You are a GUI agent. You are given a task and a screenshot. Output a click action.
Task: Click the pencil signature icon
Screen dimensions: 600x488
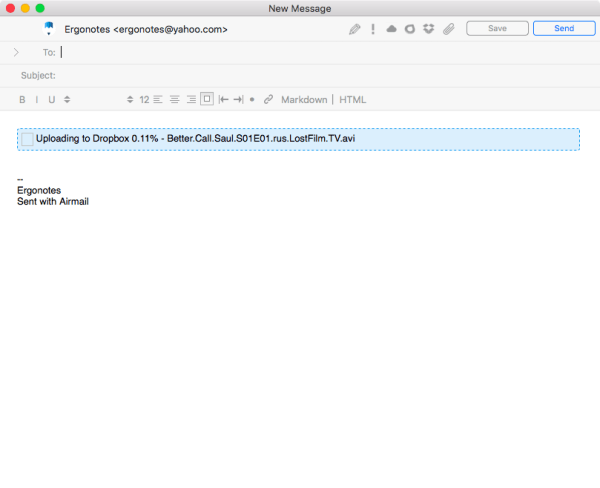point(355,29)
